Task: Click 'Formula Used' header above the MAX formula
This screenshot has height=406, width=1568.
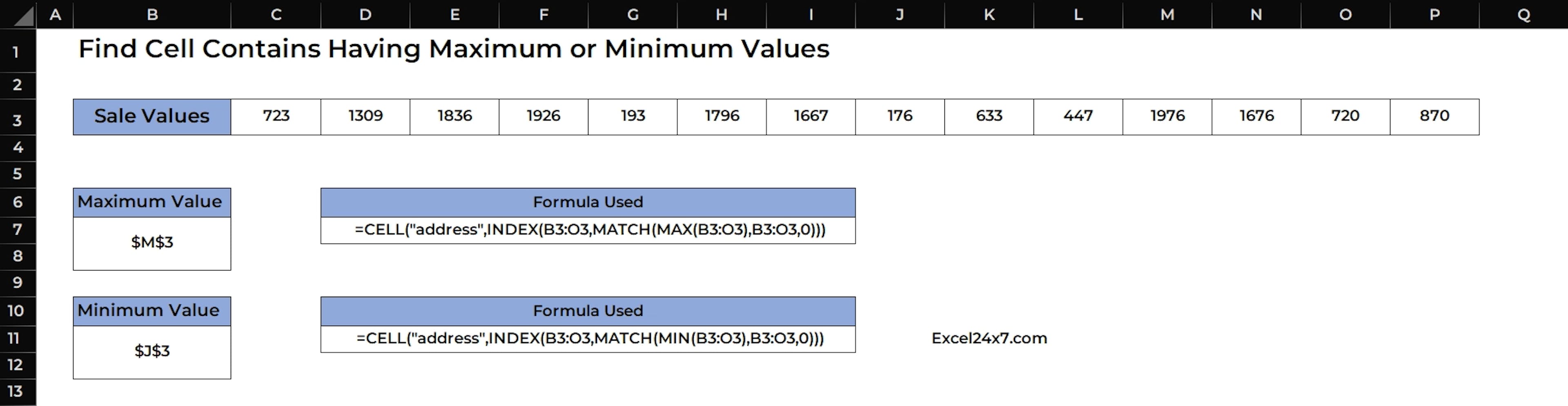Action: 588,203
